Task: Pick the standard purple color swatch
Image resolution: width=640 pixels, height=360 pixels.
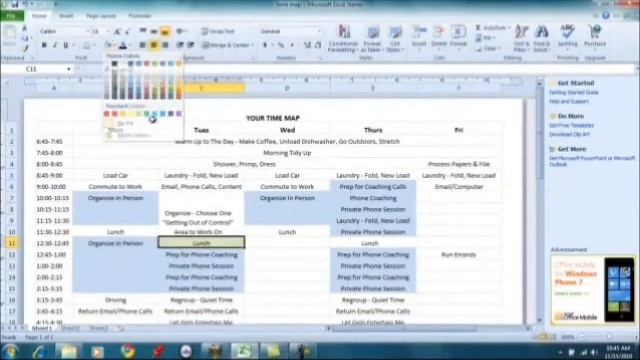Action: pyautogui.click(x=179, y=114)
